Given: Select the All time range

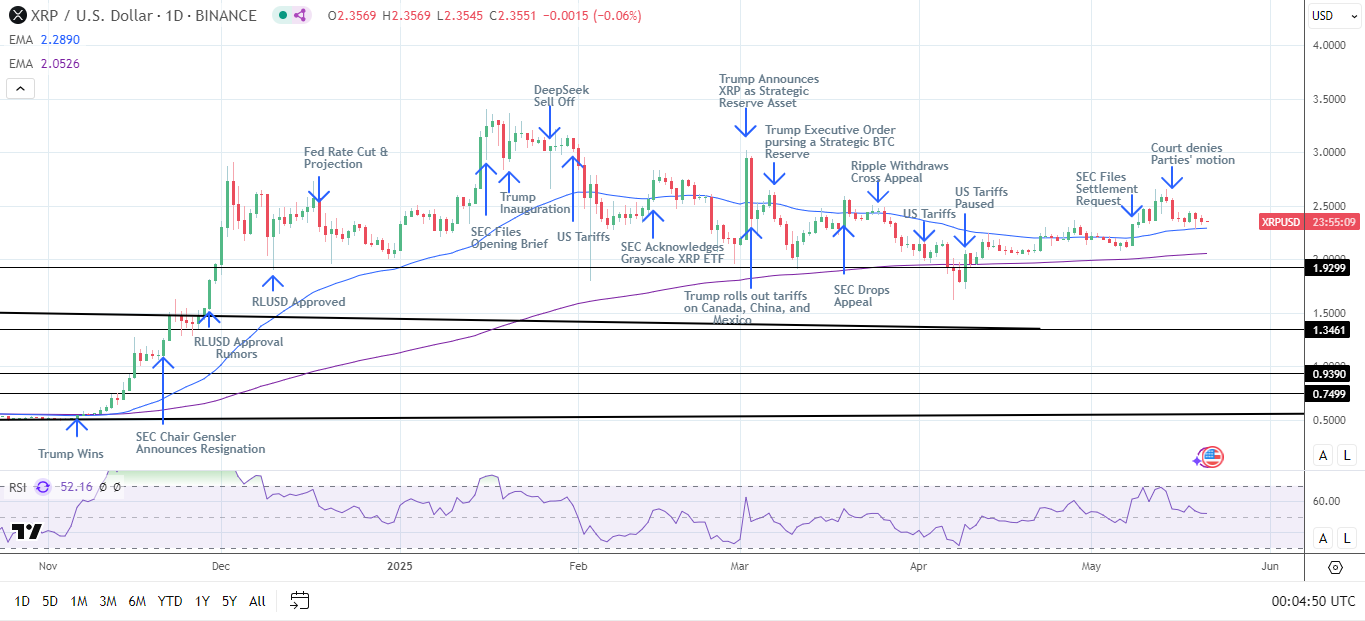Looking at the screenshot, I should [257, 601].
